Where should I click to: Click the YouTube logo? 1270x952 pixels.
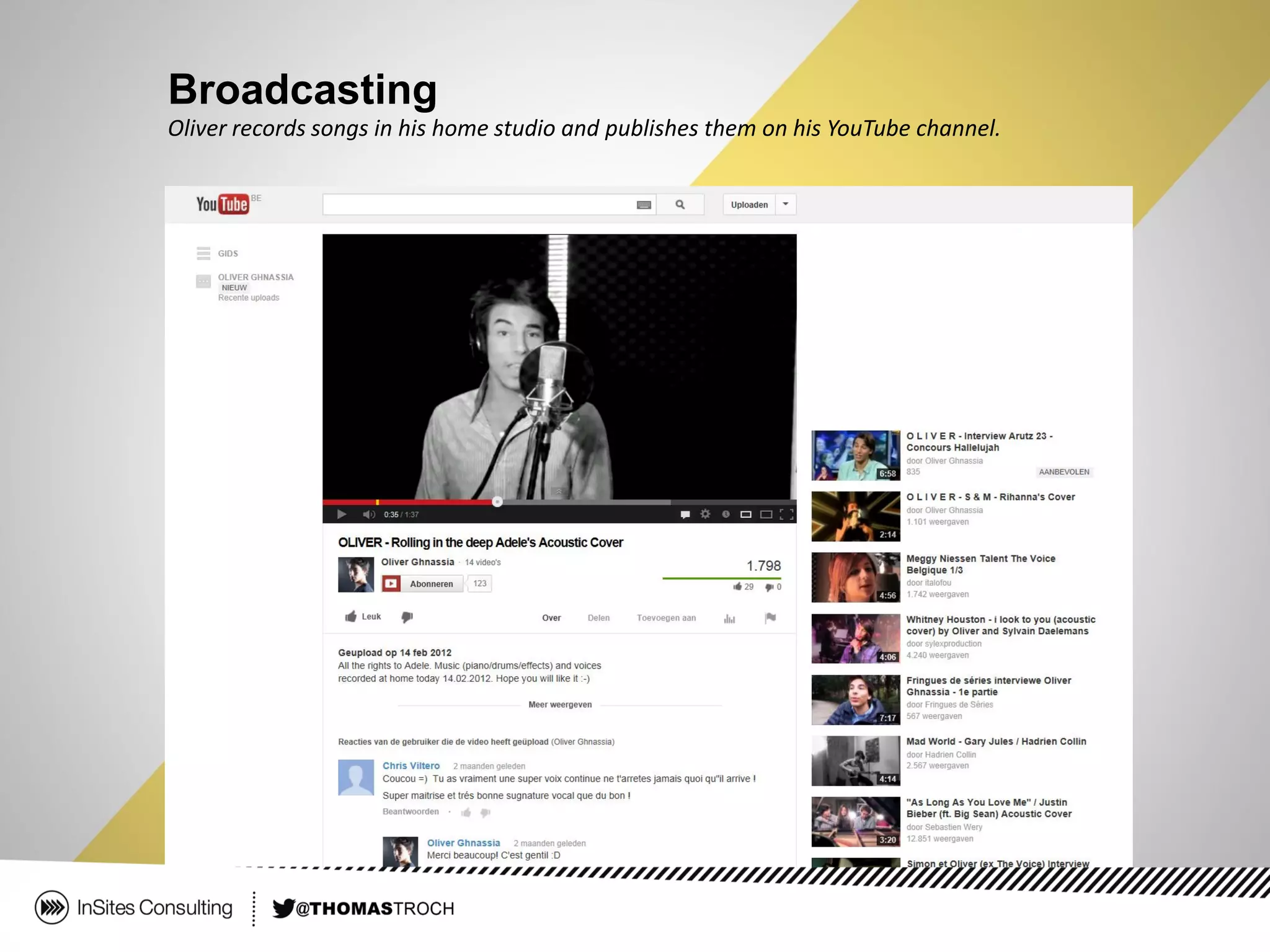(x=223, y=204)
